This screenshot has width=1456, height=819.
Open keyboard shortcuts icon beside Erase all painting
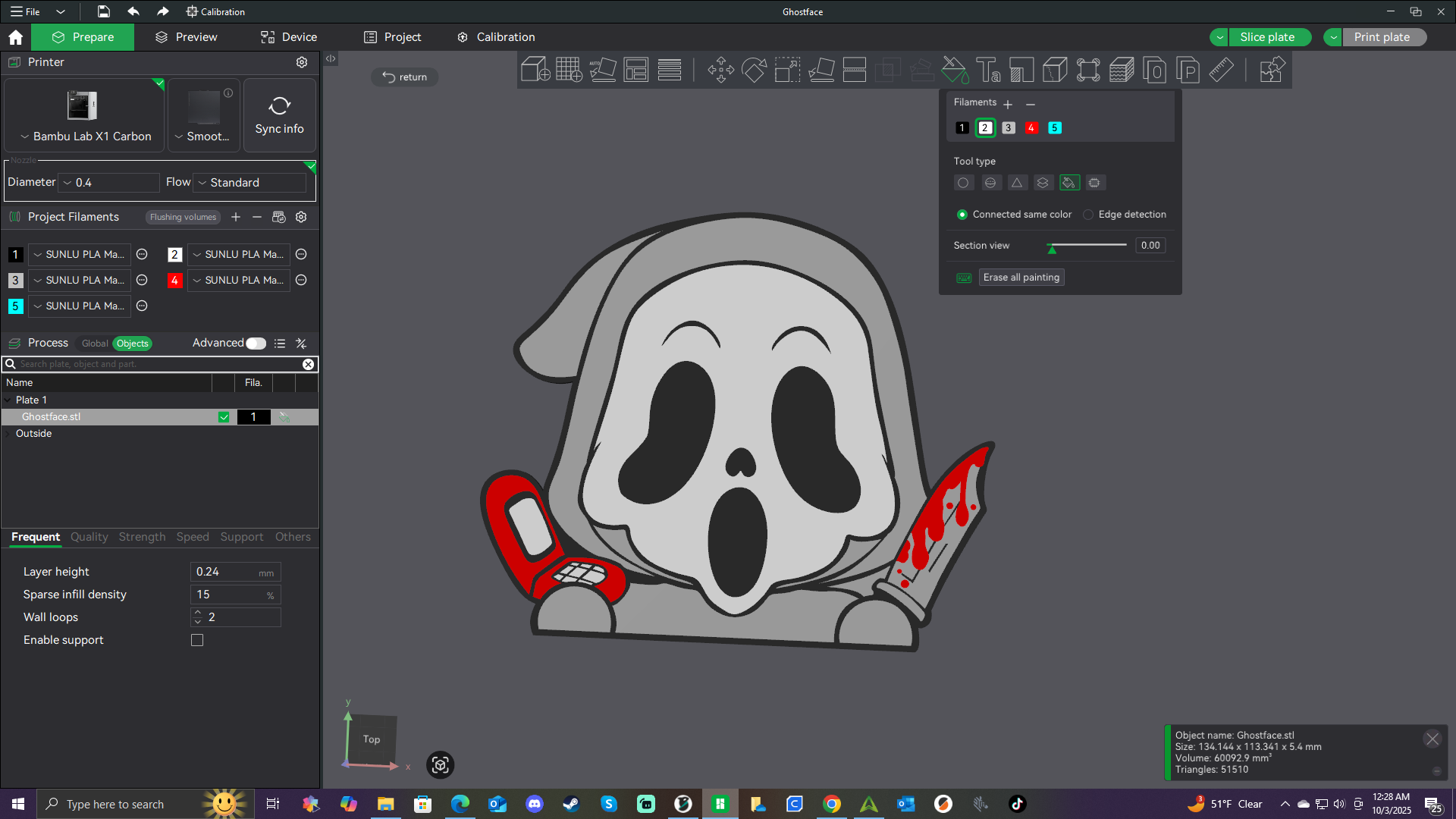click(964, 278)
